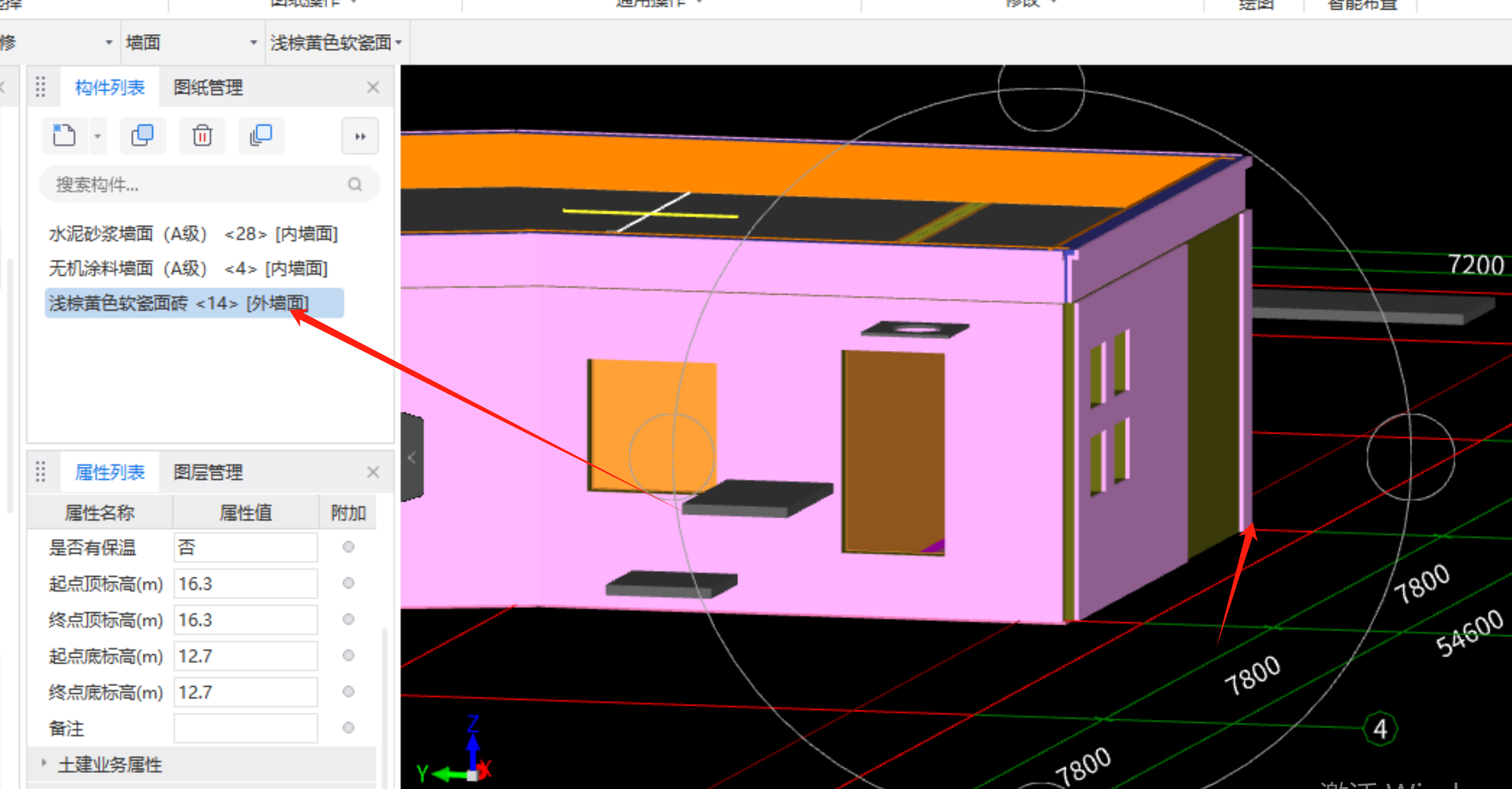Screen dimensions: 1512x789
Task: Click the 备注 value field
Action: pos(246,728)
